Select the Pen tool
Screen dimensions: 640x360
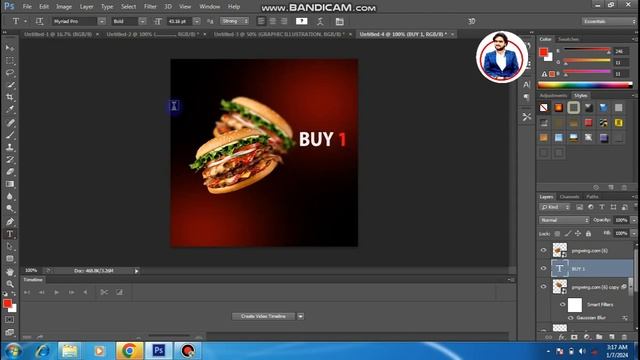[x=10, y=222]
